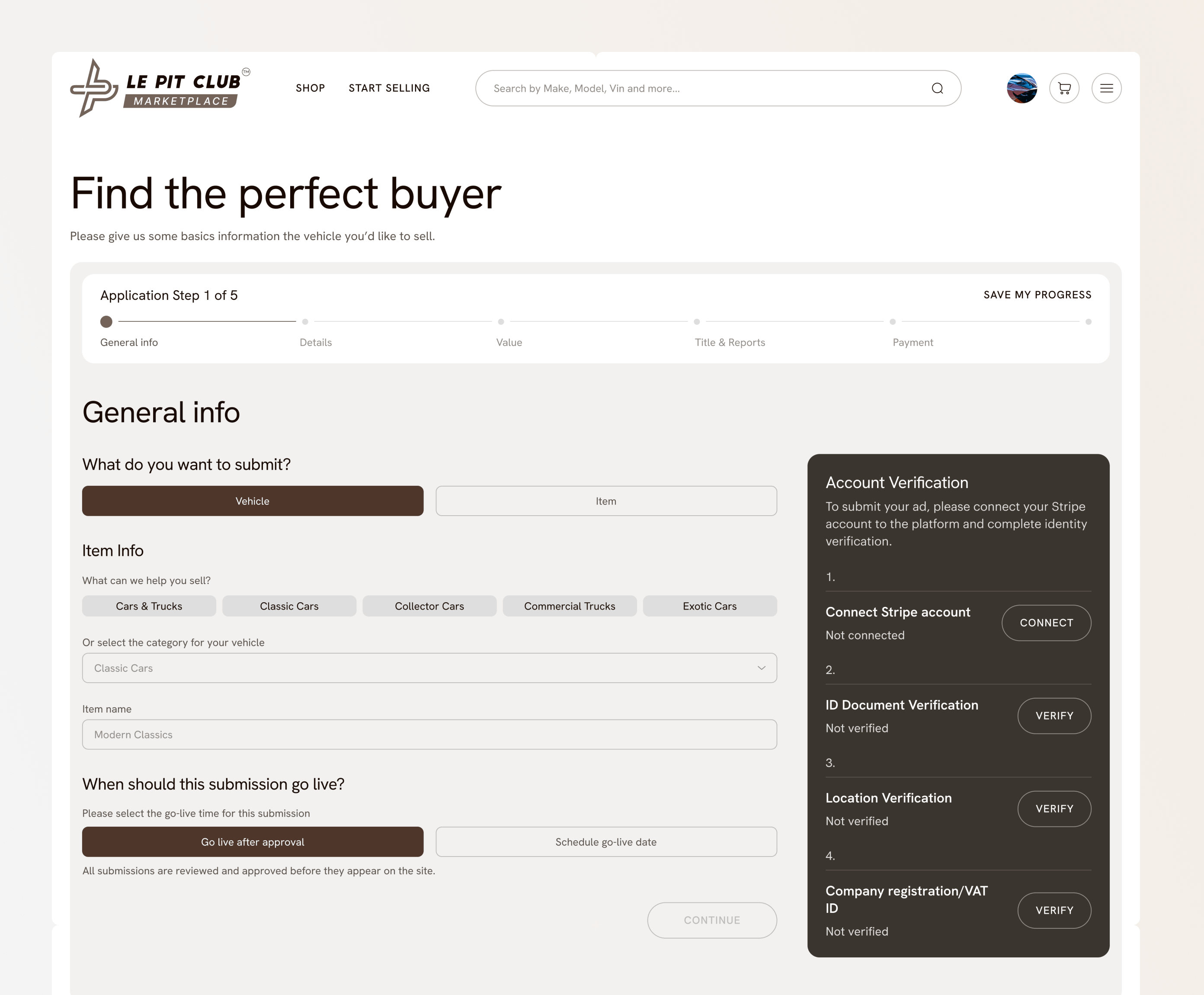The height and width of the screenshot is (995, 1204).
Task: Choose the Cars & Trucks category chip
Action: click(149, 606)
